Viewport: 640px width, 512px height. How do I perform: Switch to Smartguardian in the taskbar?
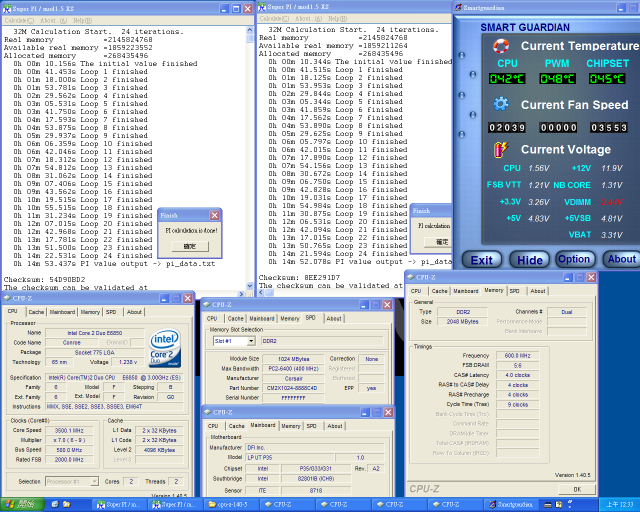pos(511,505)
